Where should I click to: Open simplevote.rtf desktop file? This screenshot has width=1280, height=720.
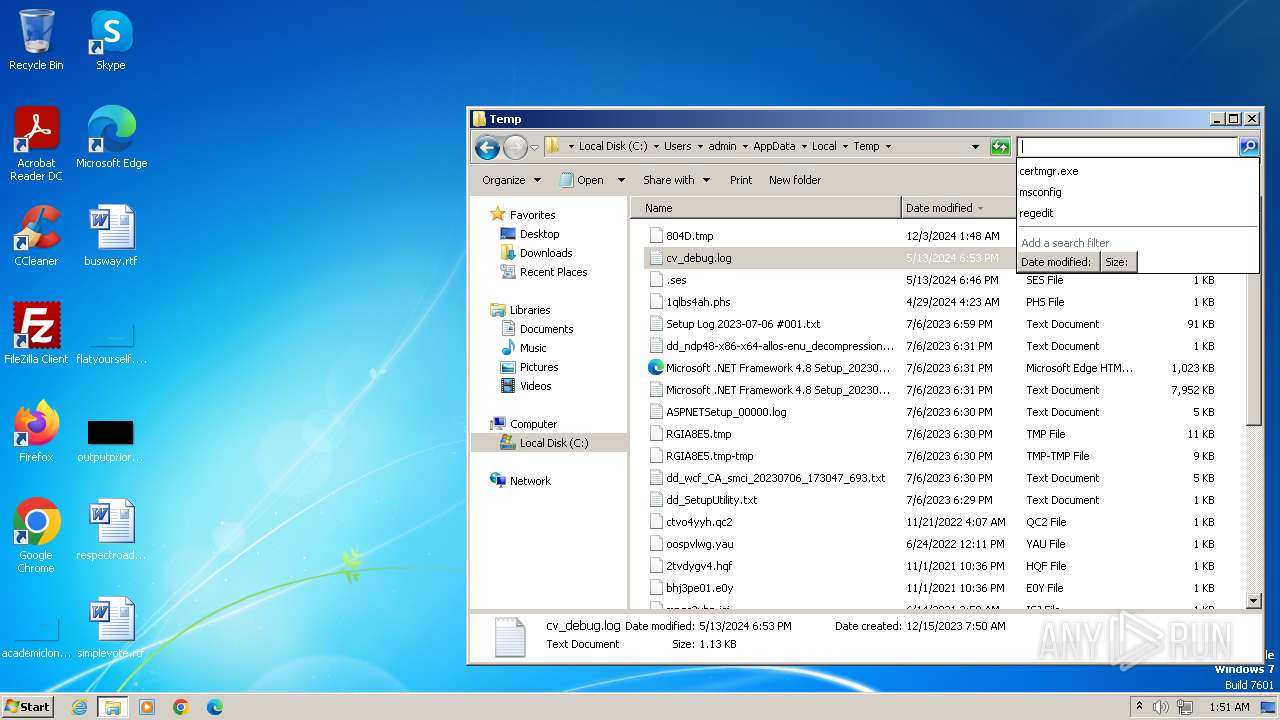pos(111,628)
